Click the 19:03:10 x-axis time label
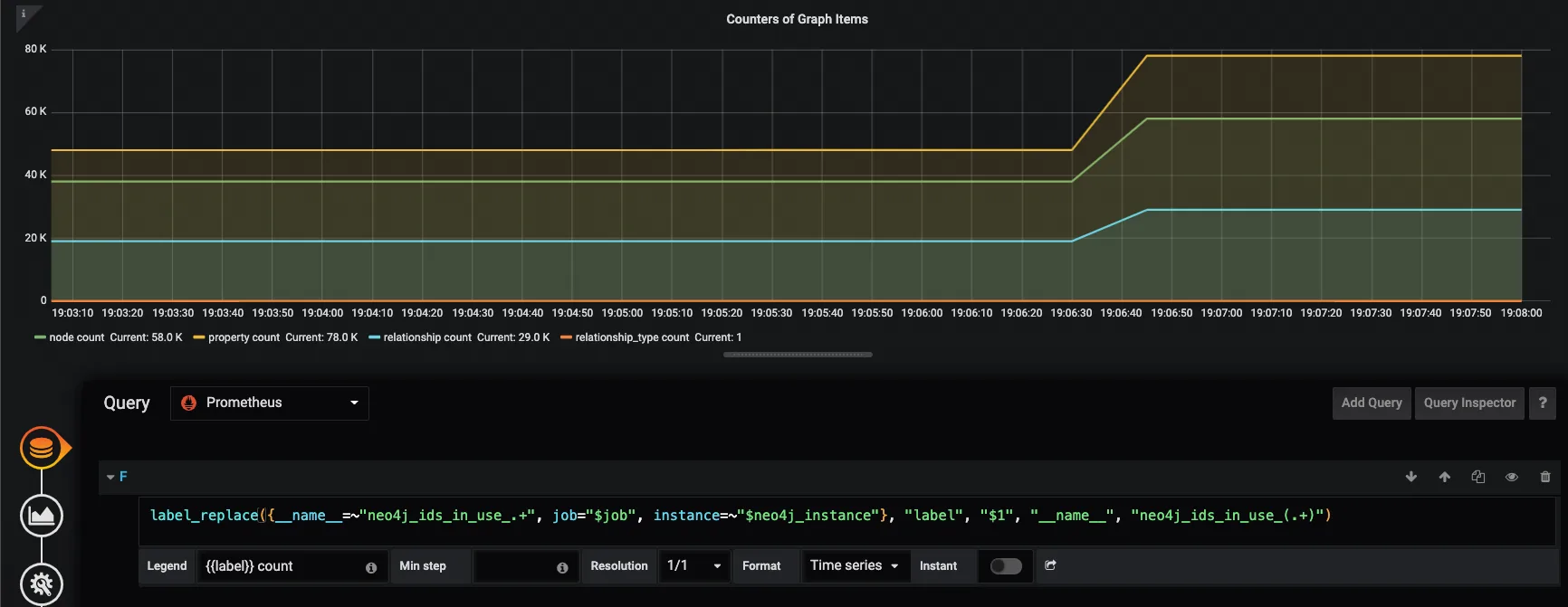The height and width of the screenshot is (607, 1568). pyautogui.click(x=72, y=313)
